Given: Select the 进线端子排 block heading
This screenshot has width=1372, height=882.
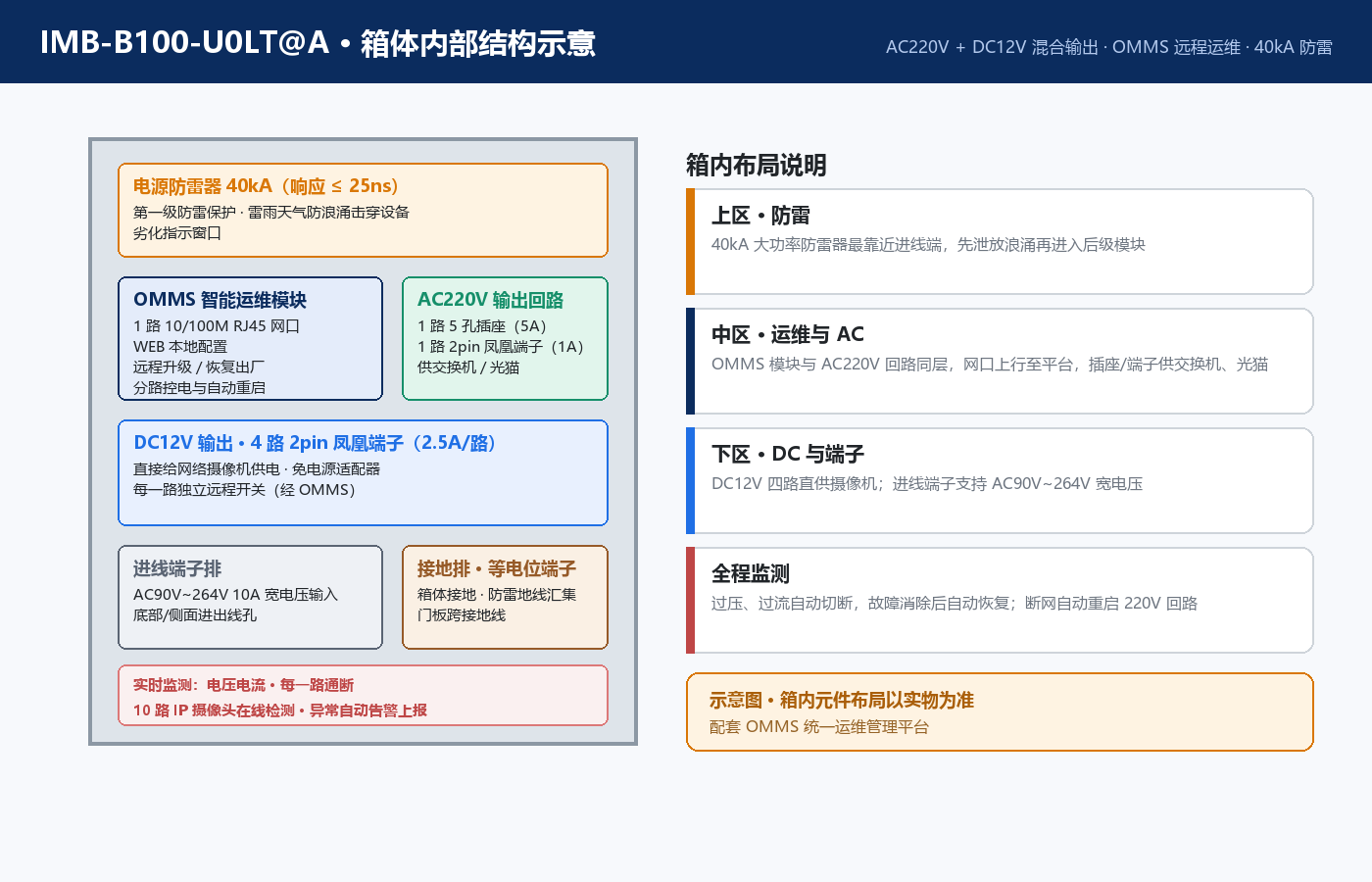Looking at the screenshot, I should pos(177,568).
